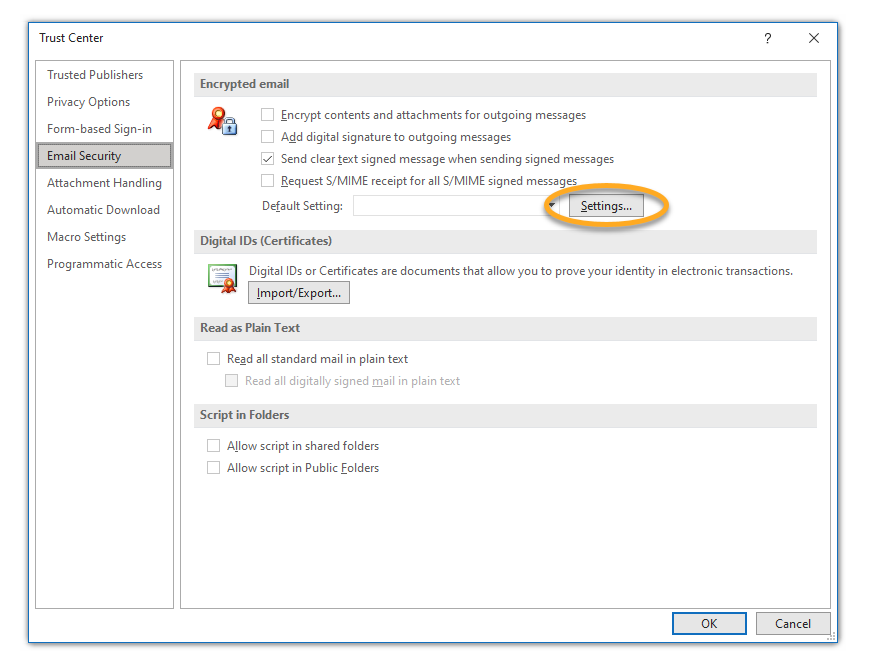
Task: Enable Add digital signature to outgoing messages
Action: point(267,137)
